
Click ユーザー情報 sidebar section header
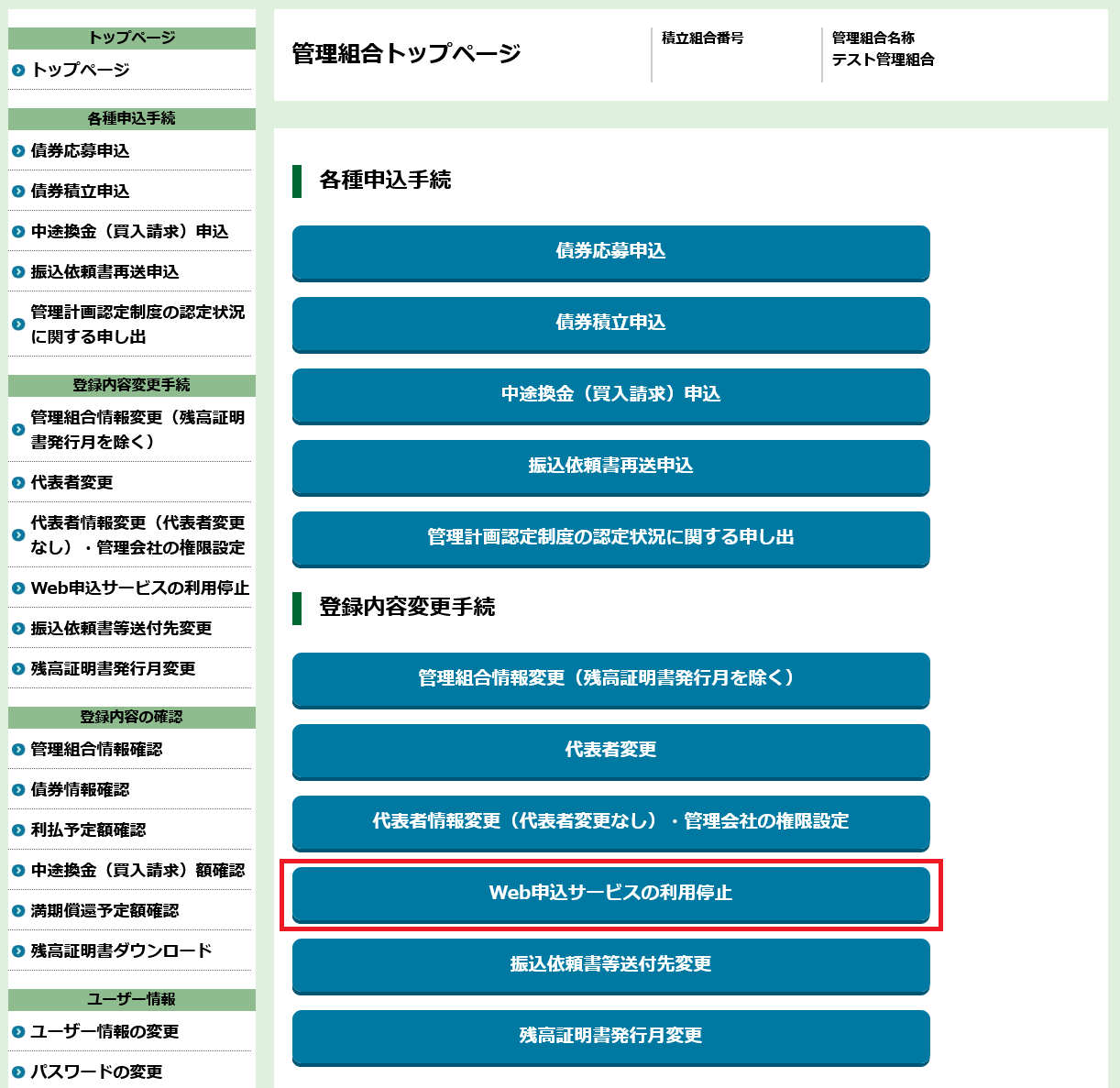[132, 1000]
